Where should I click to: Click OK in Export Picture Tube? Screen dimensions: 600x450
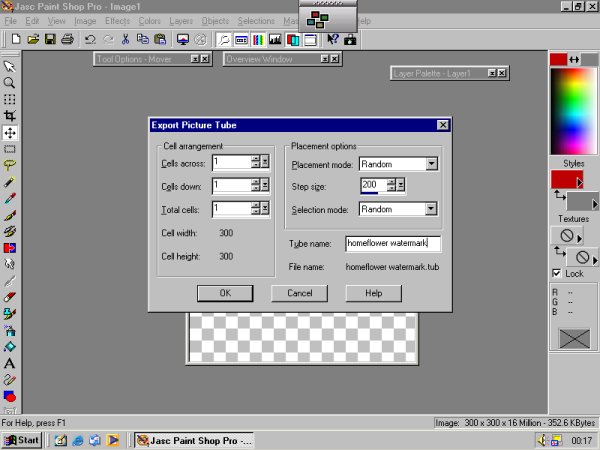[225, 293]
